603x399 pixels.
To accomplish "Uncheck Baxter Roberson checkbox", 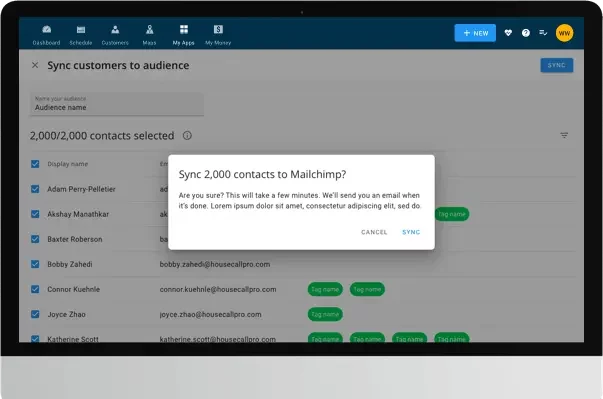I will 35,239.
